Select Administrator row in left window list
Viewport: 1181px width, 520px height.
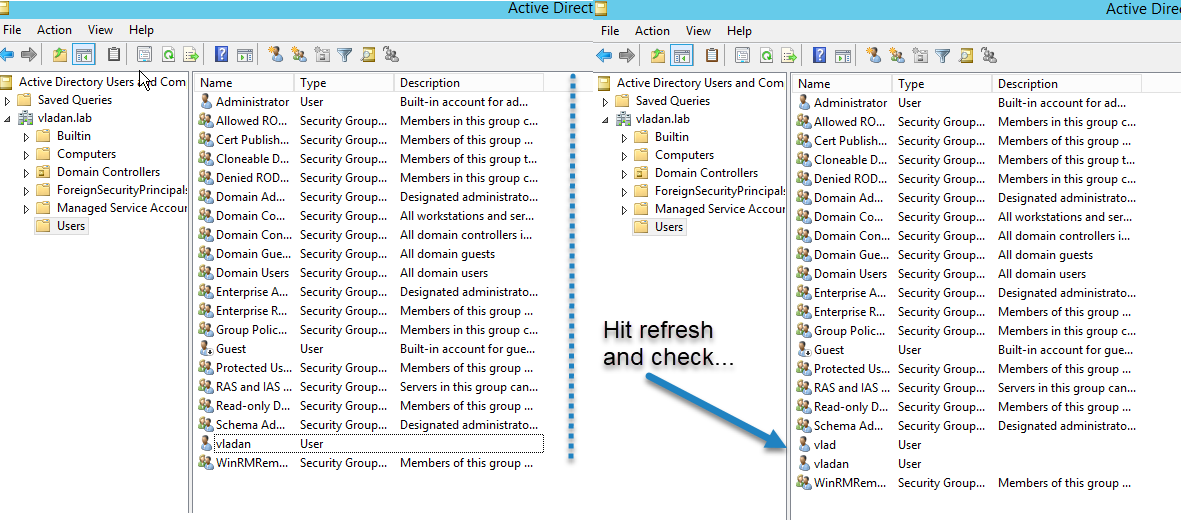pos(369,102)
